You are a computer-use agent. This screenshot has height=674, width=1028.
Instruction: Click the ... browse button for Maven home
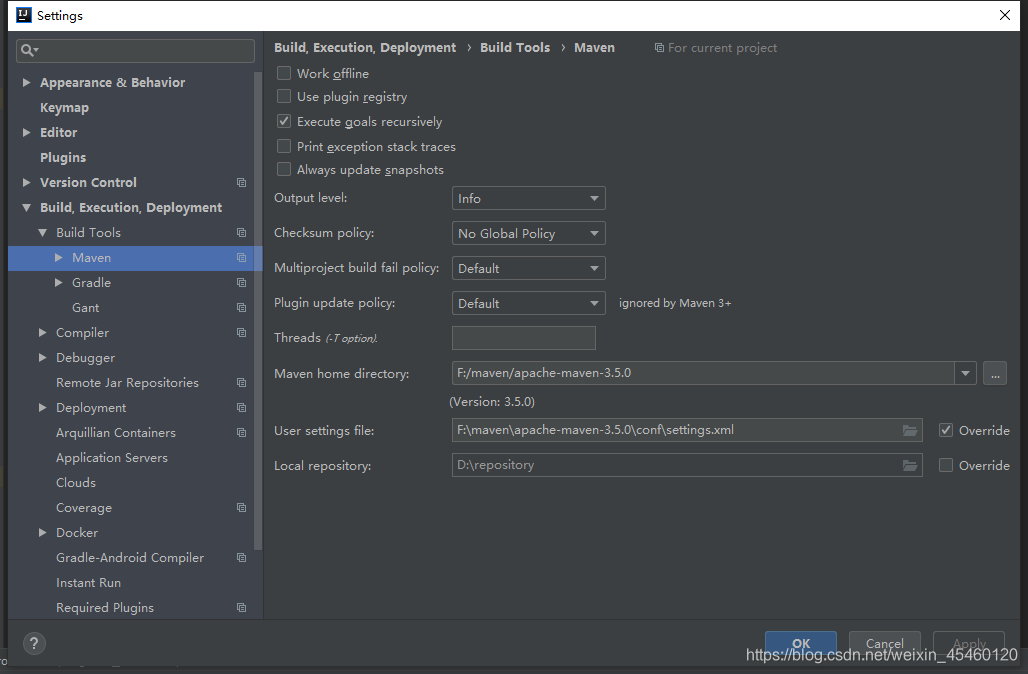pos(995,374)
